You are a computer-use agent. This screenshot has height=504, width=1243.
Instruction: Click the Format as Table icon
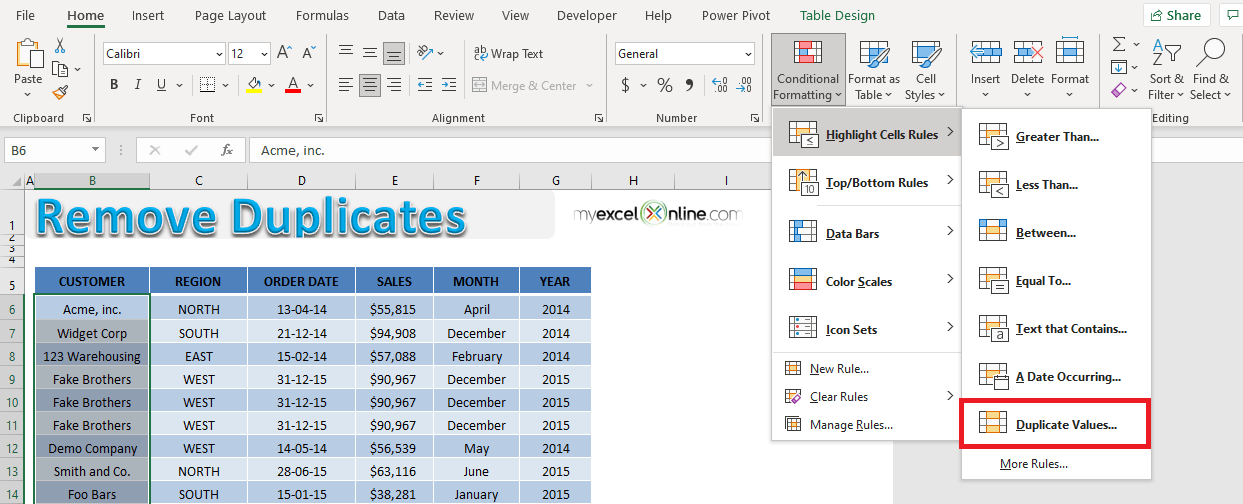tap(875, 69)
